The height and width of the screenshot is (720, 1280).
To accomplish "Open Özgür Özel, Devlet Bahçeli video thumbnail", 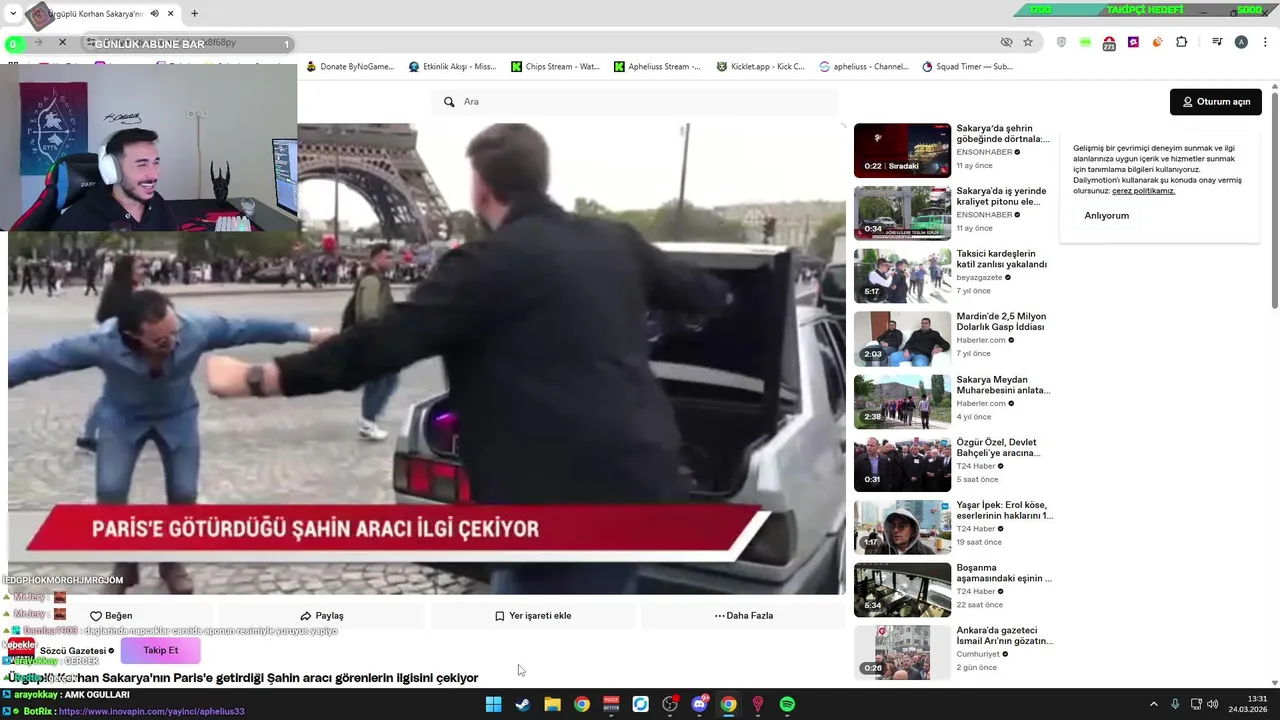I will 902,465.
